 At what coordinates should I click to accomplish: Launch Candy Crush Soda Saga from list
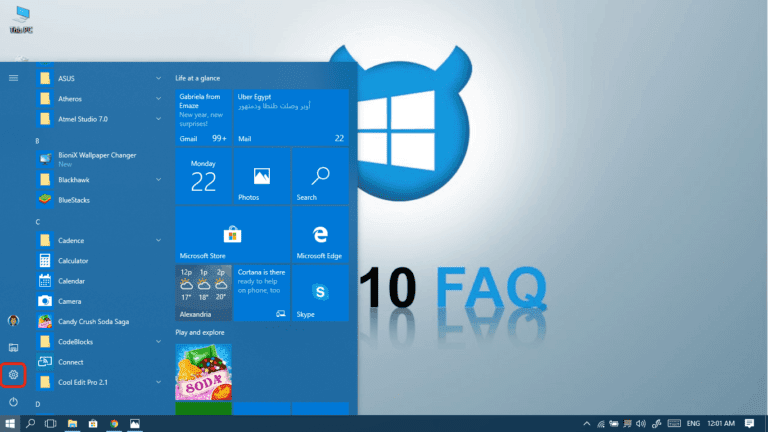tap(98, 321)
